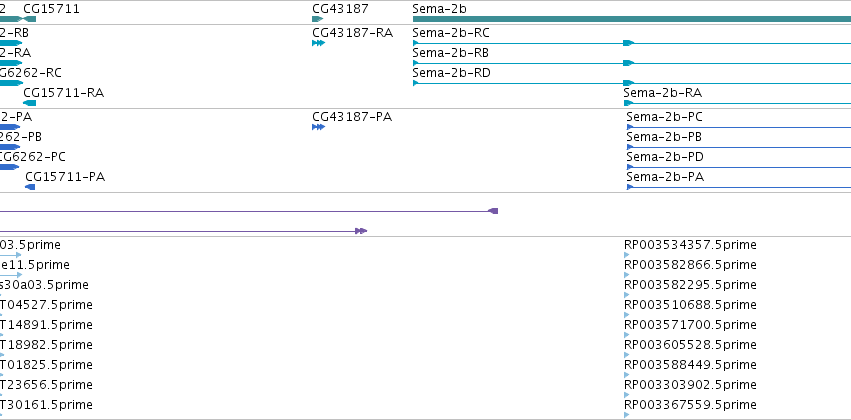Select the s30a03.5prime feature label
The width and height of the screenshot is (851, 420).
click(44, 285)
